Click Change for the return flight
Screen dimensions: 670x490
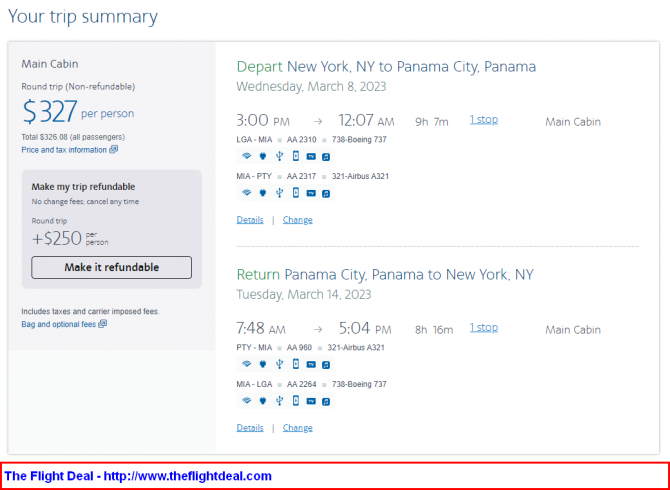pos(297,428)
